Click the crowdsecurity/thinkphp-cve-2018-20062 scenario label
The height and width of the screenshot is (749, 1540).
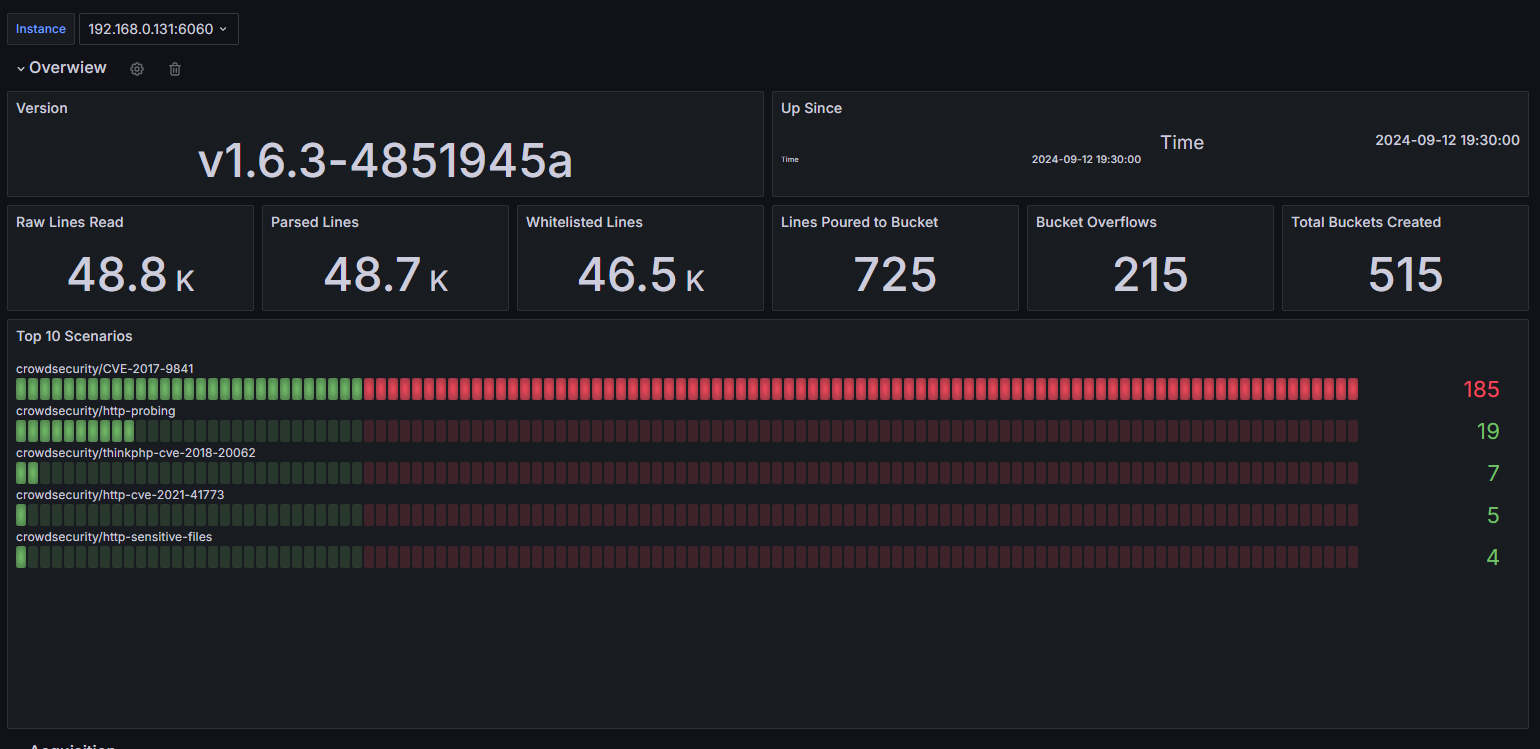[135, 452]
